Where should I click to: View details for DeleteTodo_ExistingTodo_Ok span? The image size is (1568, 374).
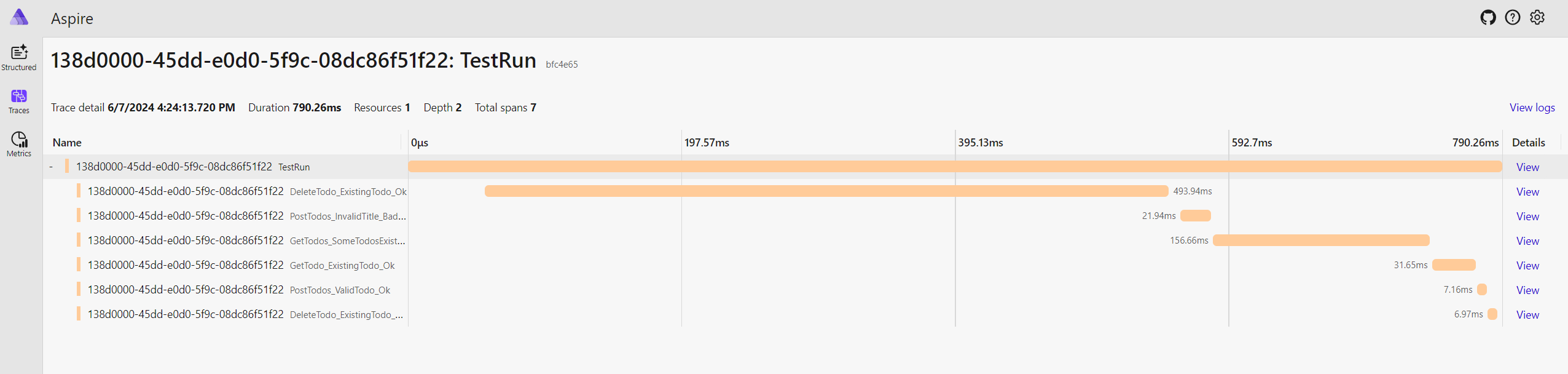pos(1527,192)
